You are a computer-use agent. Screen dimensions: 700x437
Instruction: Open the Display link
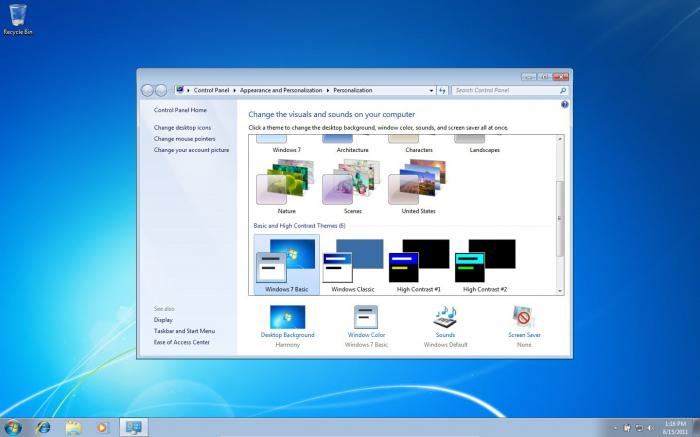(163, 320)
